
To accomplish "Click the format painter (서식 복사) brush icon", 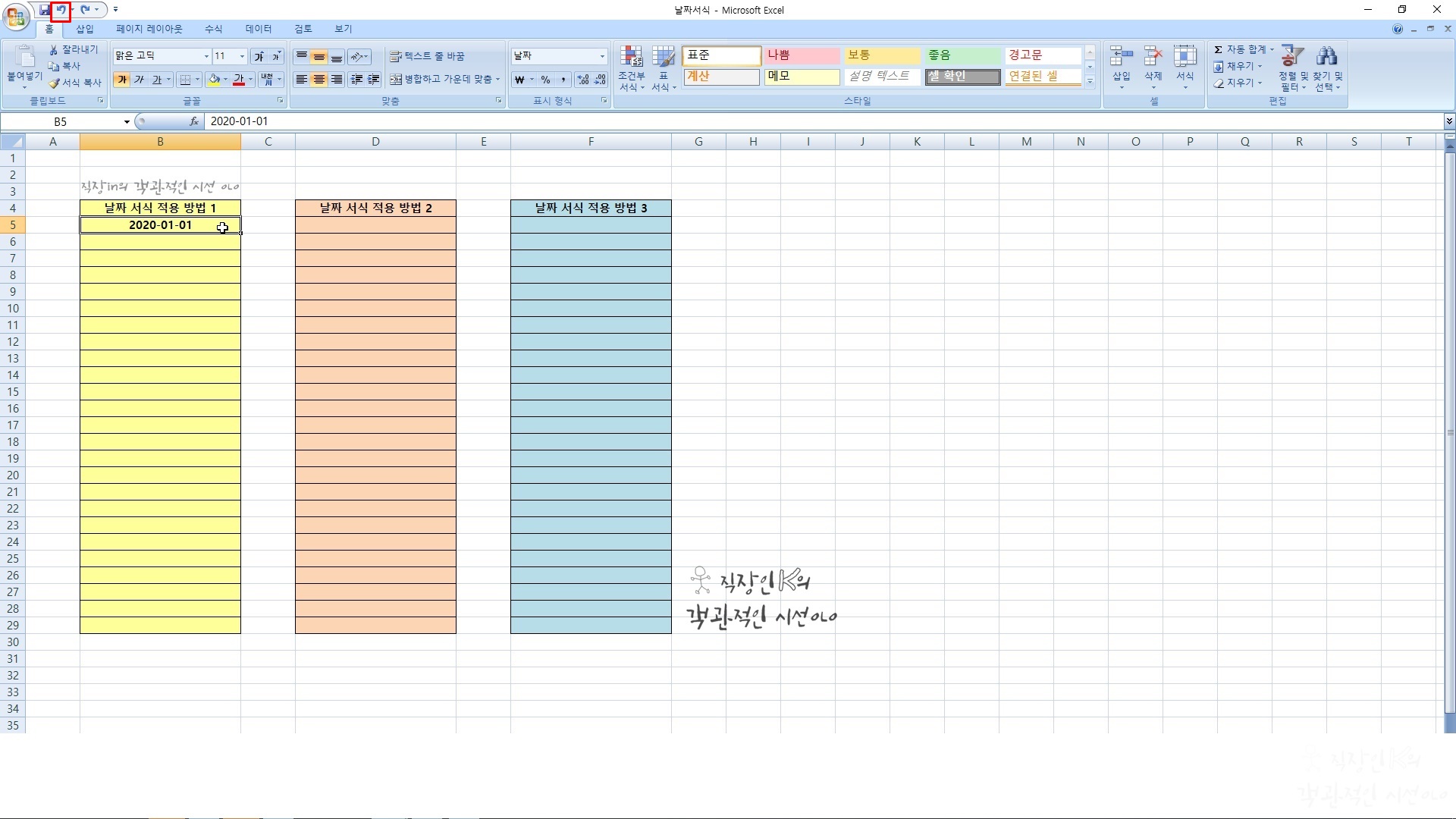I will pos(54,83).
